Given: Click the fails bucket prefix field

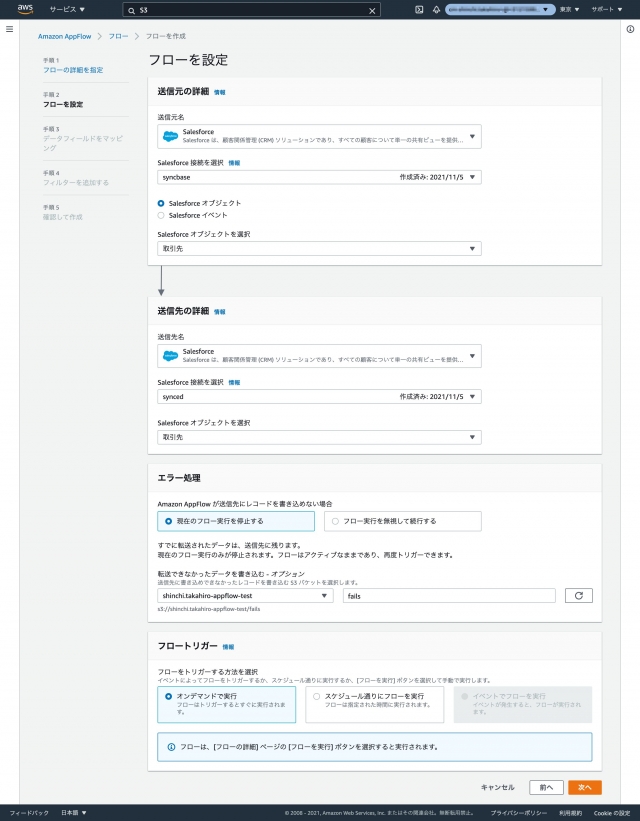Looking at the screenshot, I should pyautogui.click(x=449, y=596).
